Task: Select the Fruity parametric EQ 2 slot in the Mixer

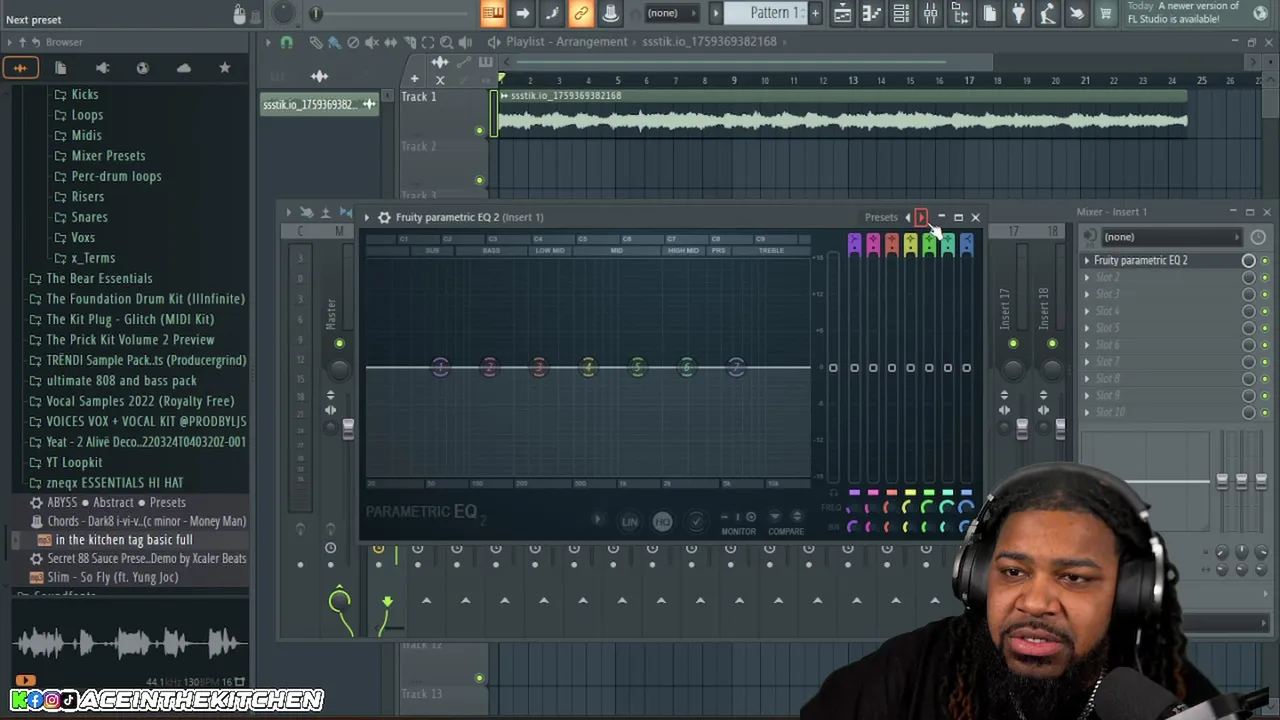Action: (x=1163, y=260)
